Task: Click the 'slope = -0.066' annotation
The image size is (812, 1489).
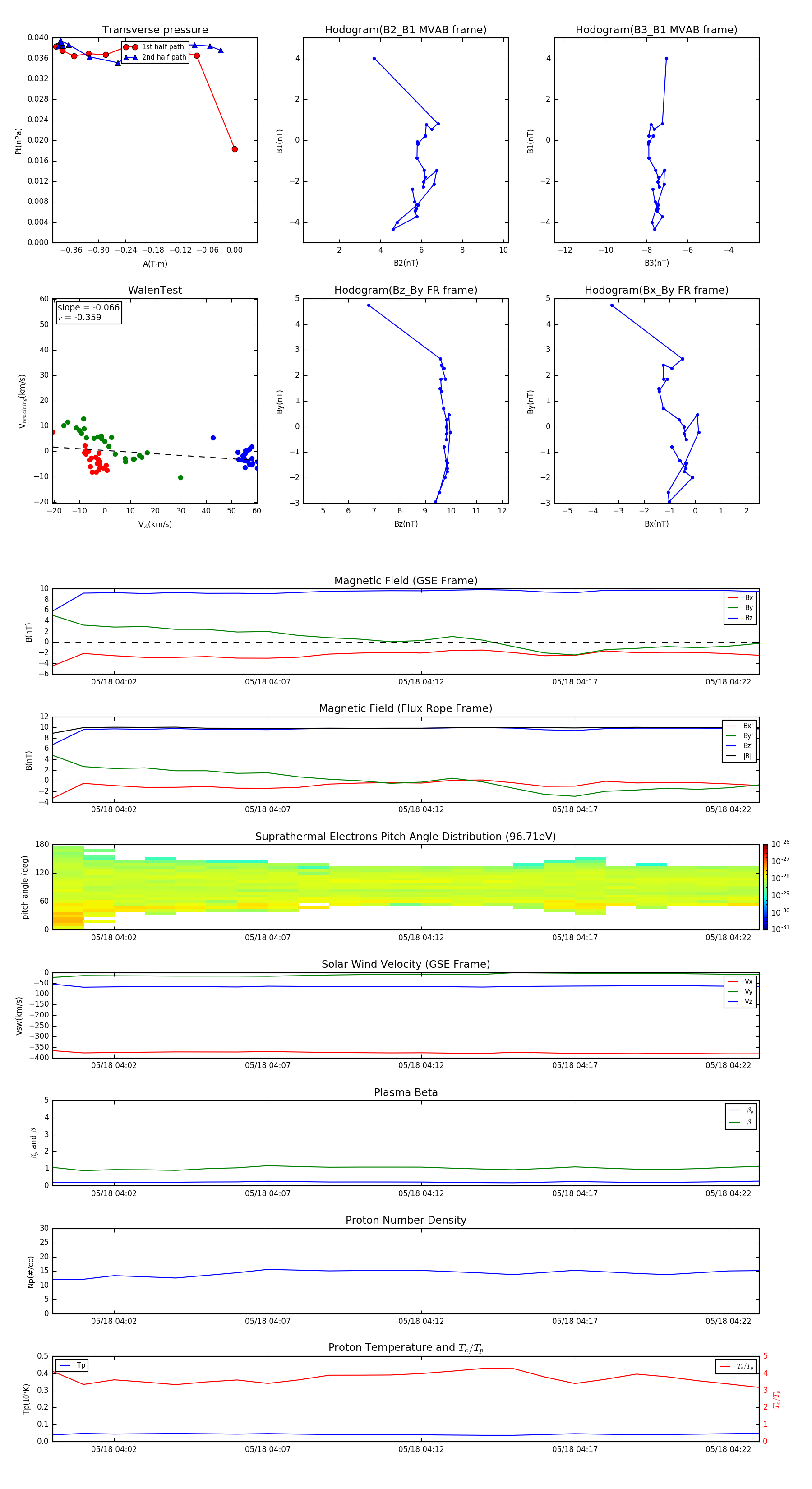Action: 88,308
